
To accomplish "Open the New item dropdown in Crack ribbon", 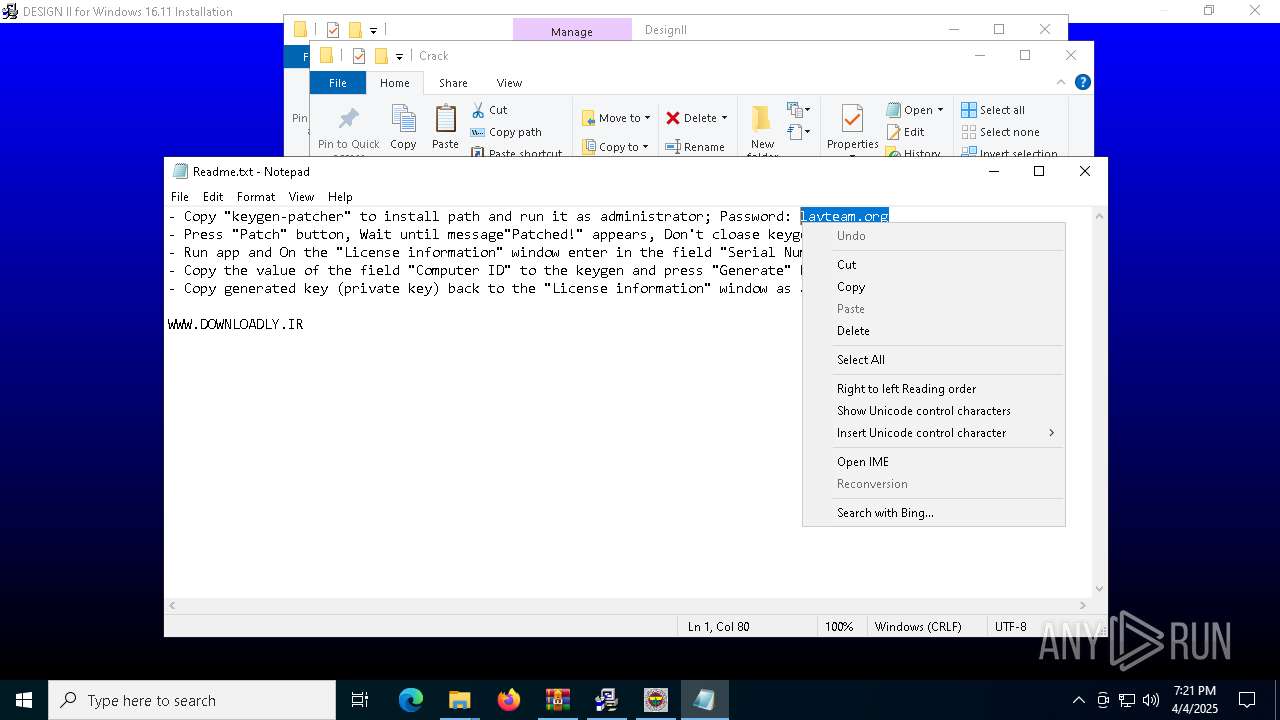I will (798, 110).
